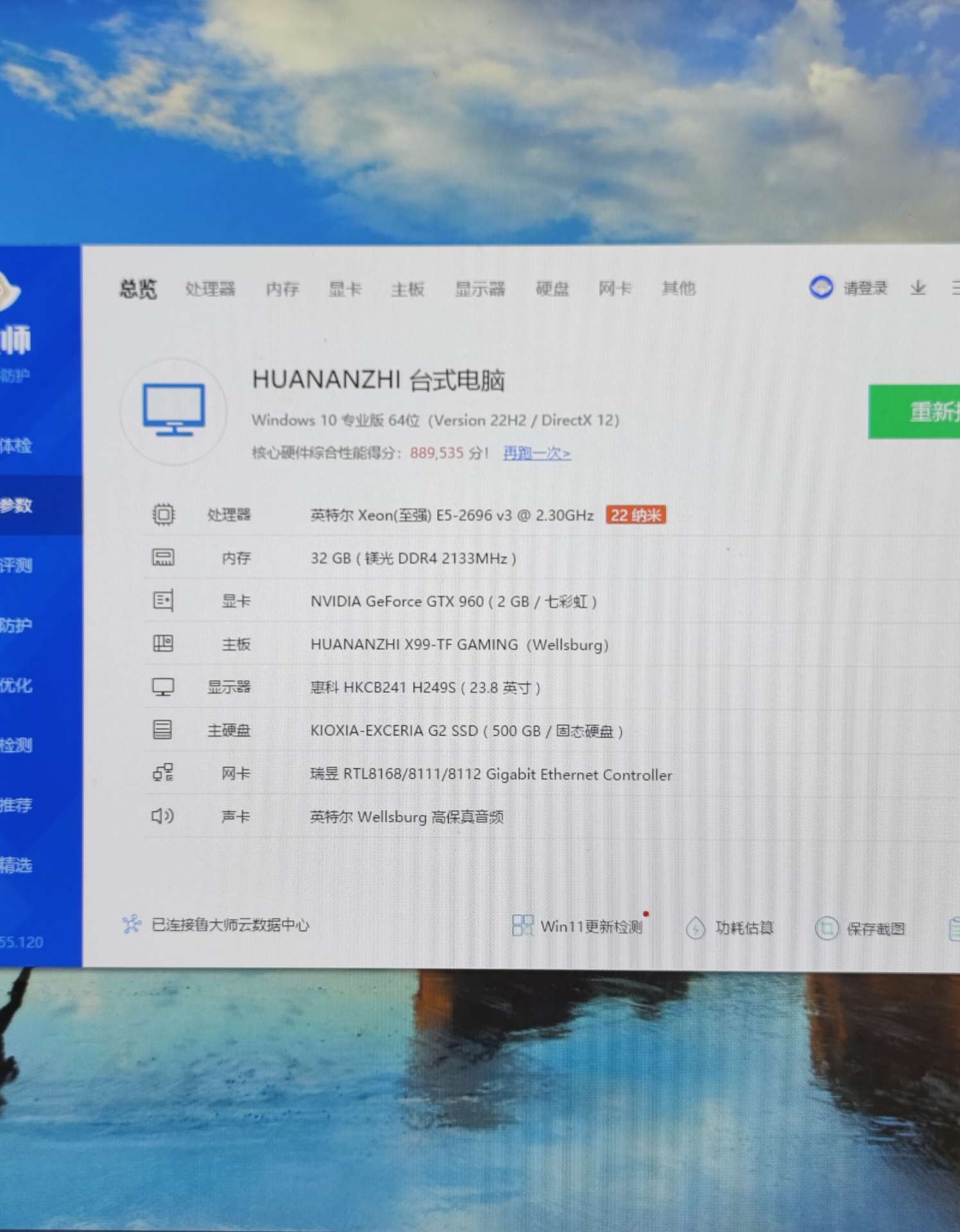960x1232 pixels.
Task: Click the desktop computer monitor icon
Action: (174, 411)
